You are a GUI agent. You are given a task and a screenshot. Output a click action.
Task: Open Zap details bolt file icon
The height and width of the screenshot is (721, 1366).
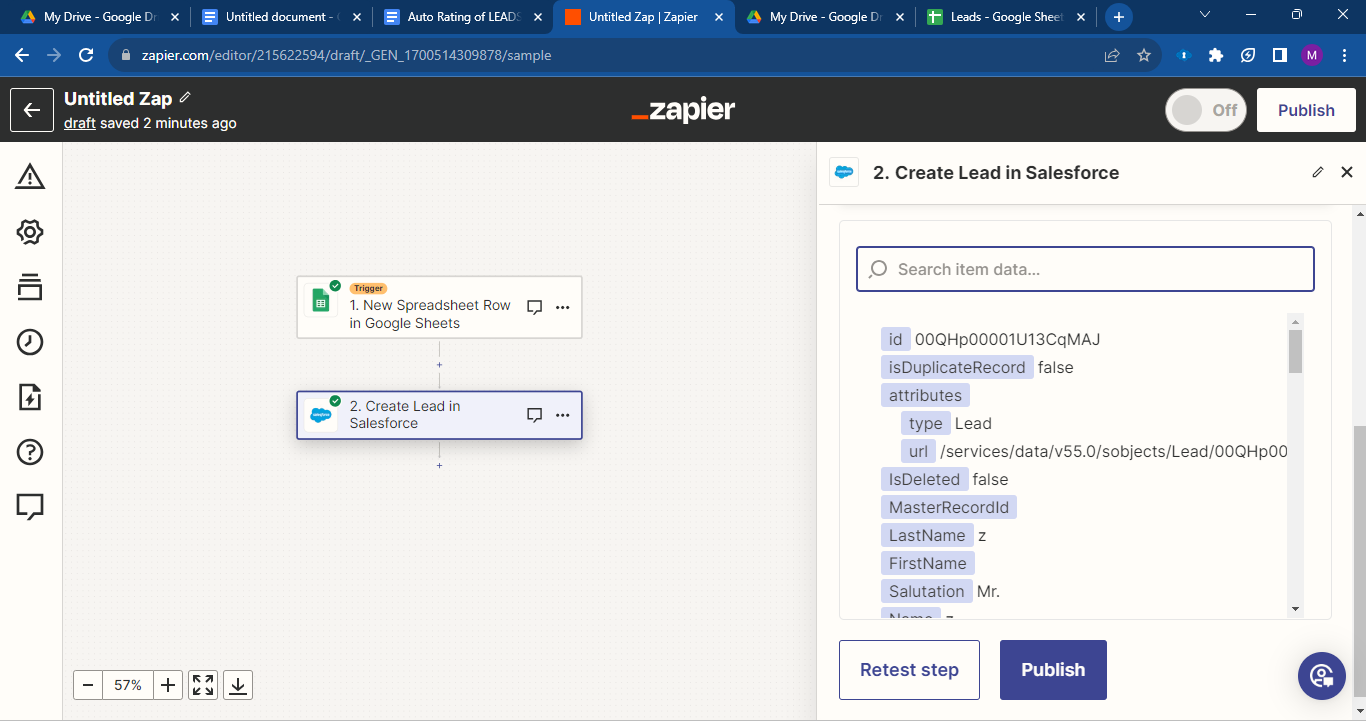[30, 397]
